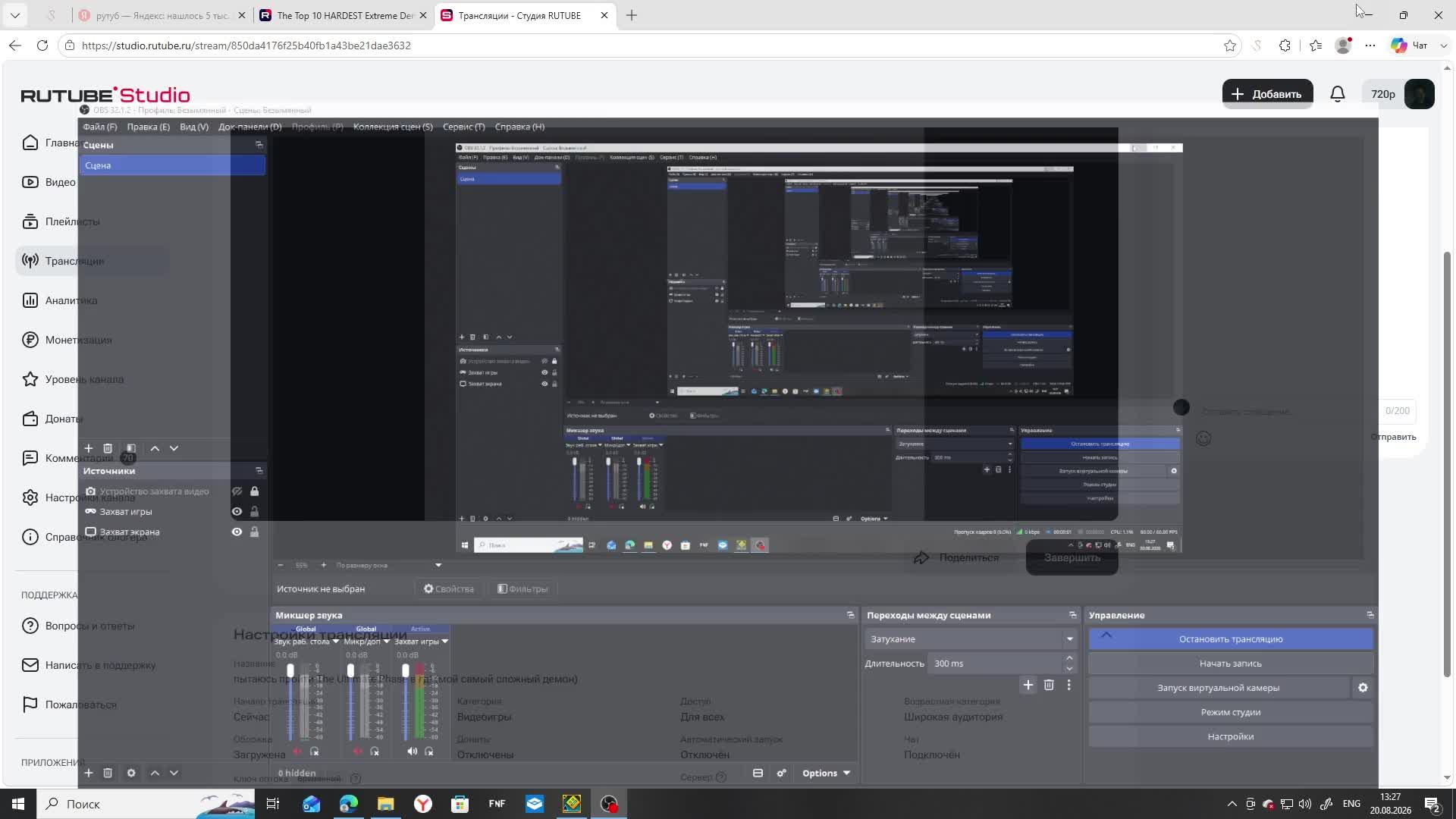Open the Сервис menu in OBS
Viewport: 1456px width, 819px height.
pyautogui.click(x=463, y=127)
